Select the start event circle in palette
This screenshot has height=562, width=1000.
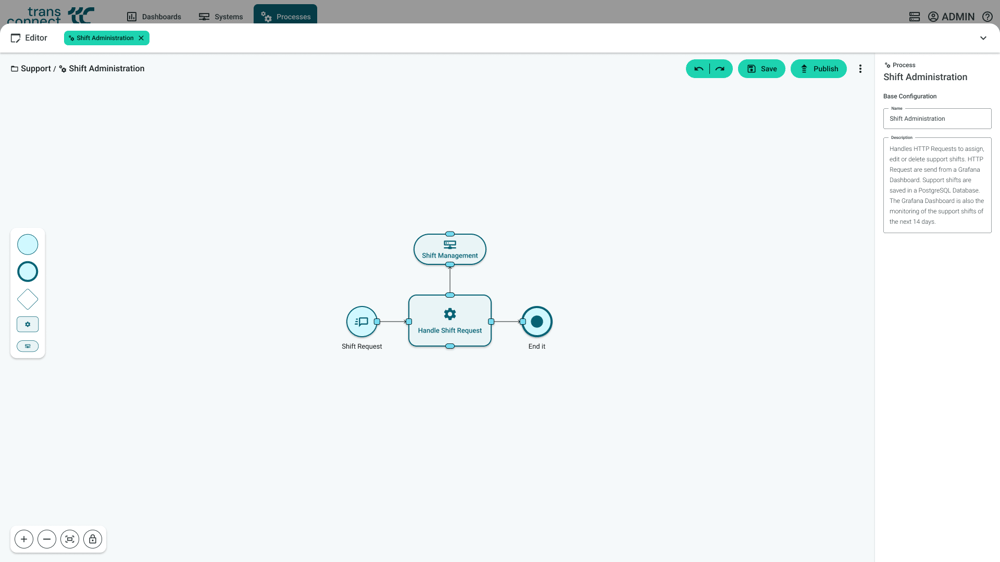point(27,244)
